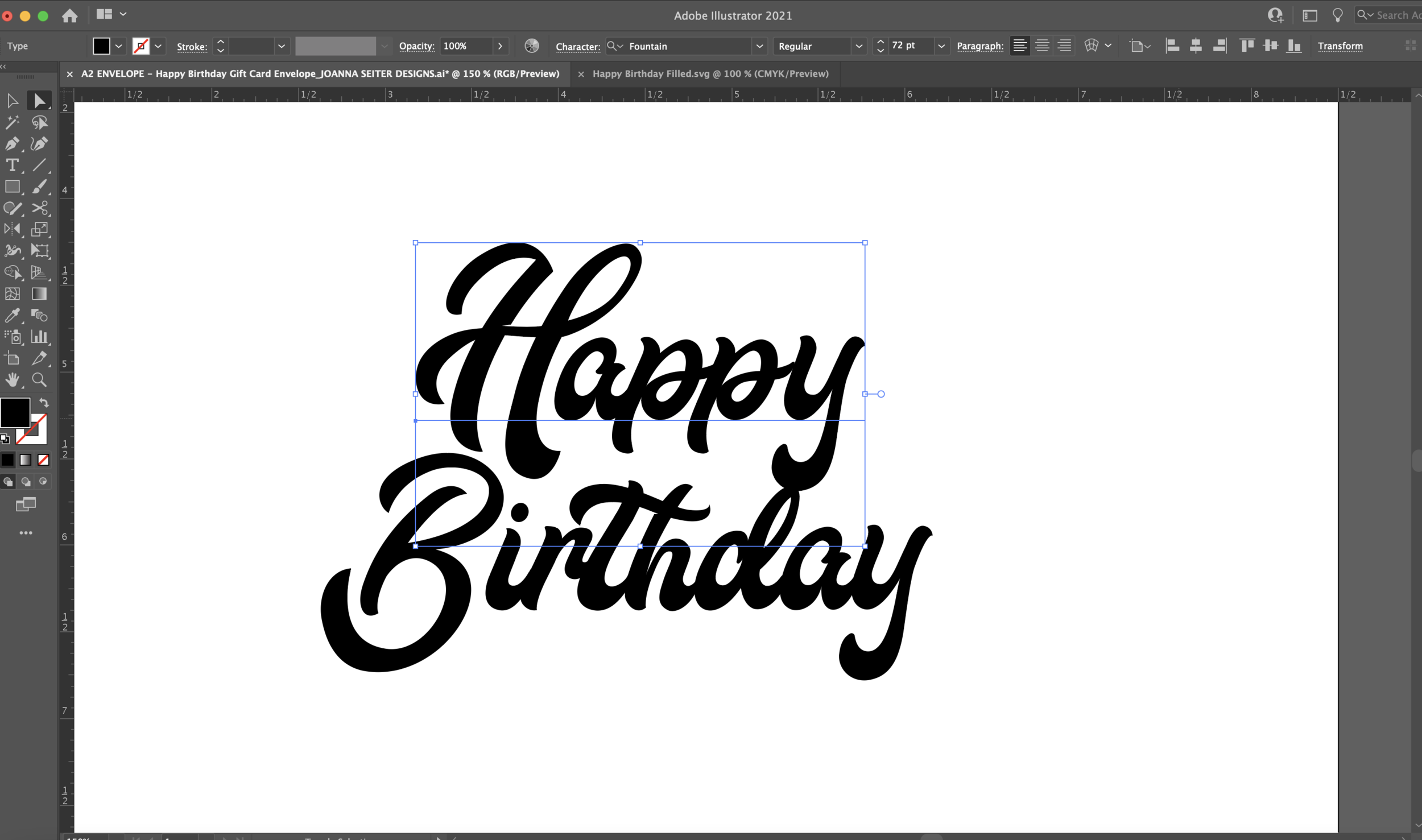Enable center paragraph alignment
The height and width of the screenshot is (840, 1422).
(x=1041, y=46)
